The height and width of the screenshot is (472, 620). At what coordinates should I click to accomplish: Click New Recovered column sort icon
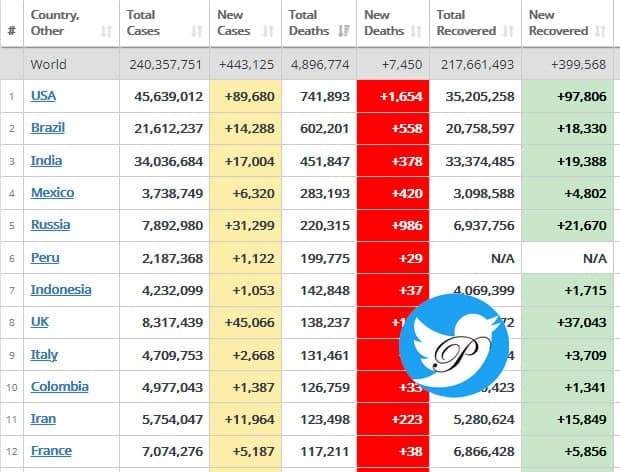click(599, 32)
